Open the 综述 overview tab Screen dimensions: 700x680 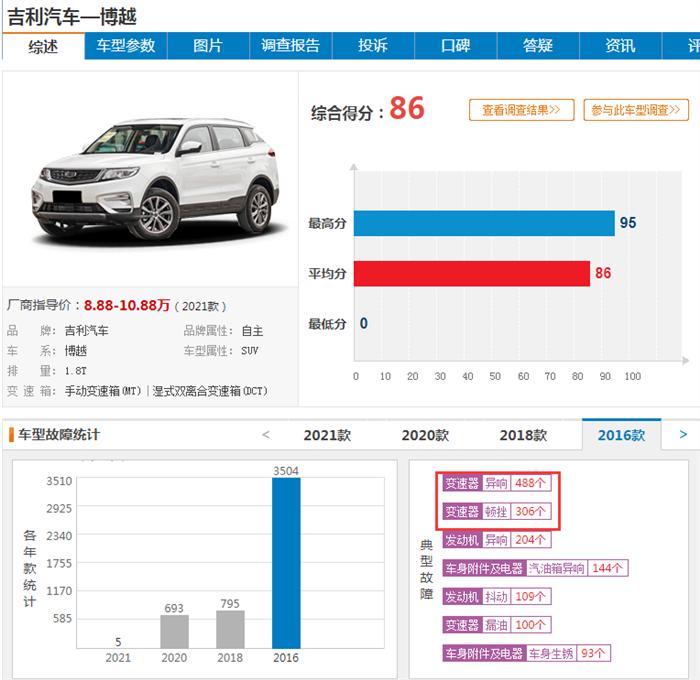tap(43, 46)
